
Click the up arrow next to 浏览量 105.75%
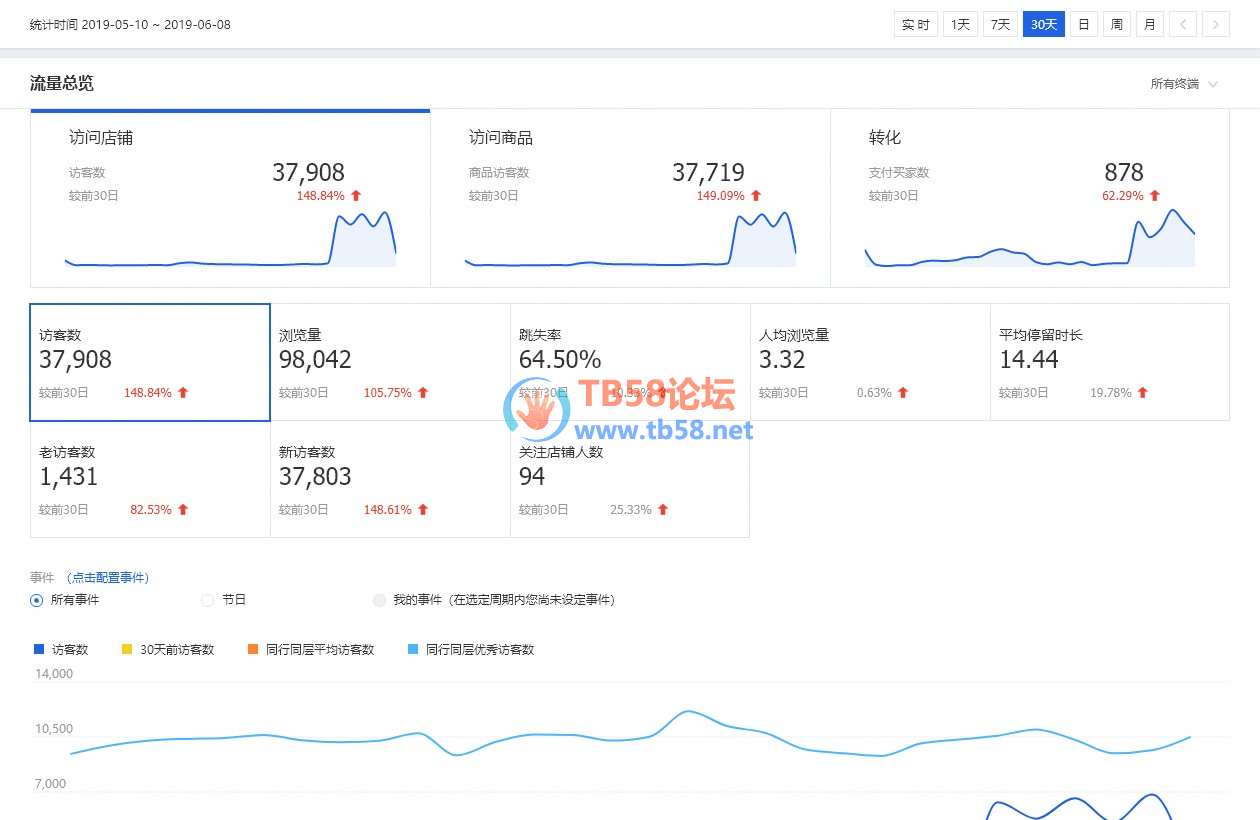click(x=423, y=393)
